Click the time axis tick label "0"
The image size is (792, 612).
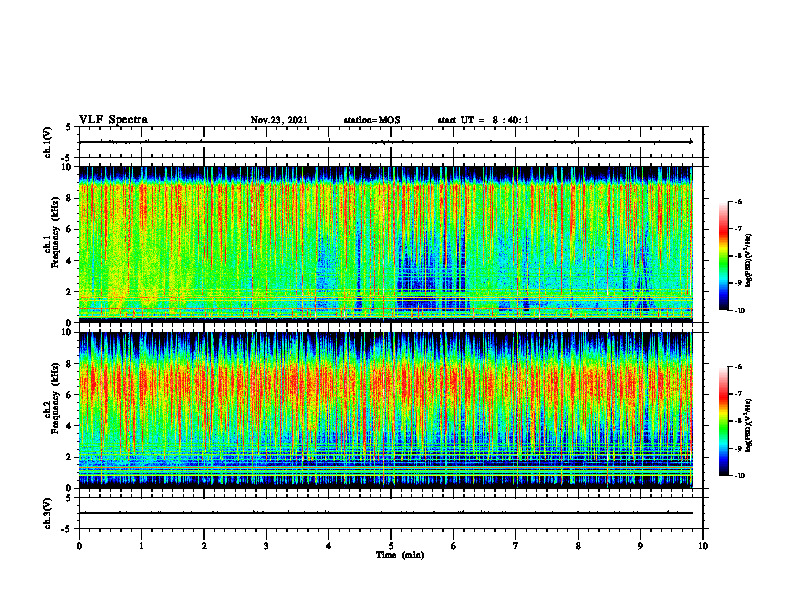pos(79,546)
